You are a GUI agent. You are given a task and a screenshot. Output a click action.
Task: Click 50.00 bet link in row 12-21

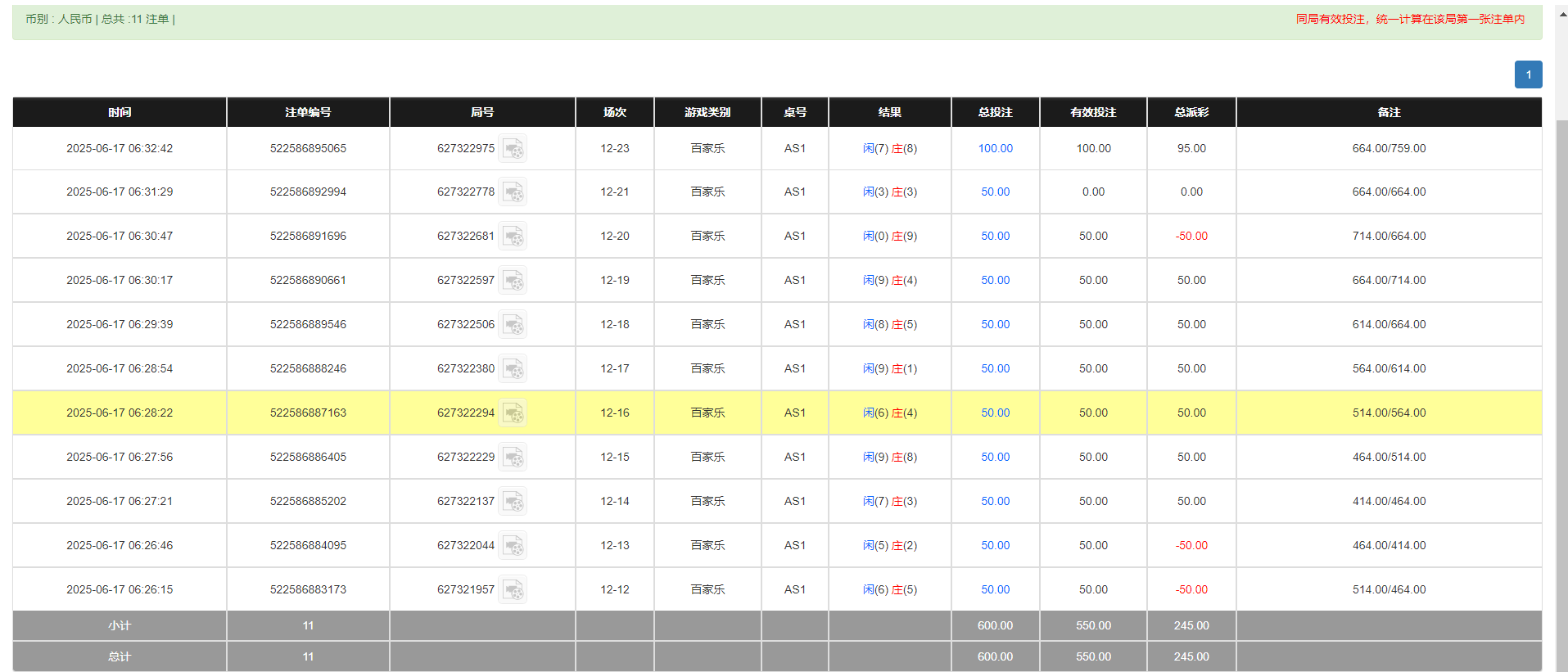tap(995, 192)
